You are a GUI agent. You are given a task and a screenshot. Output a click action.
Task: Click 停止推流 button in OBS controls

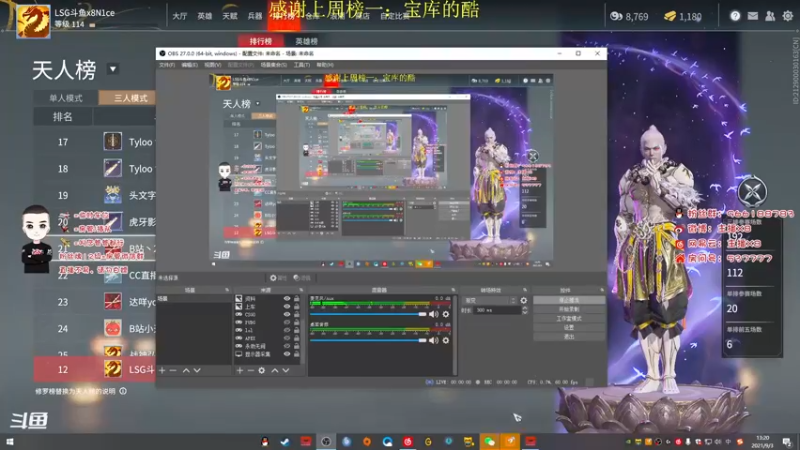(x=569, y=300)
